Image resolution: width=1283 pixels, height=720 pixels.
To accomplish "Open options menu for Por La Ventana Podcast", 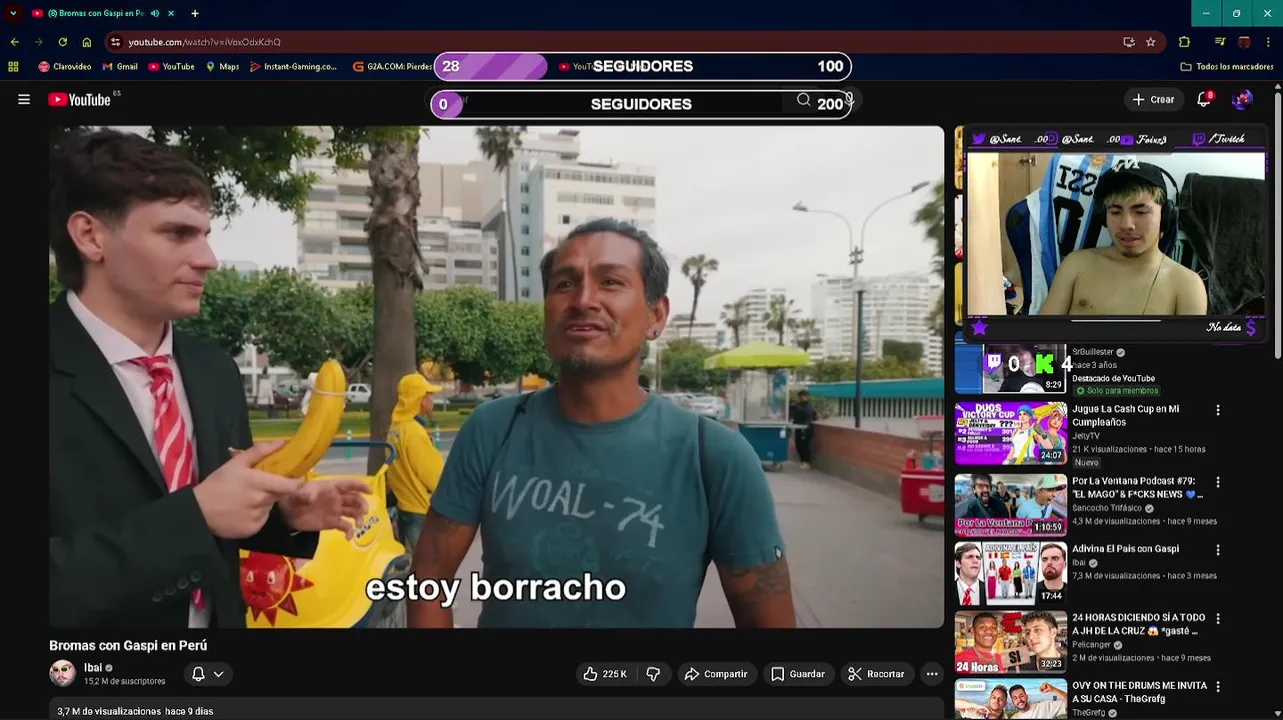I will [x=1218, y=482].
